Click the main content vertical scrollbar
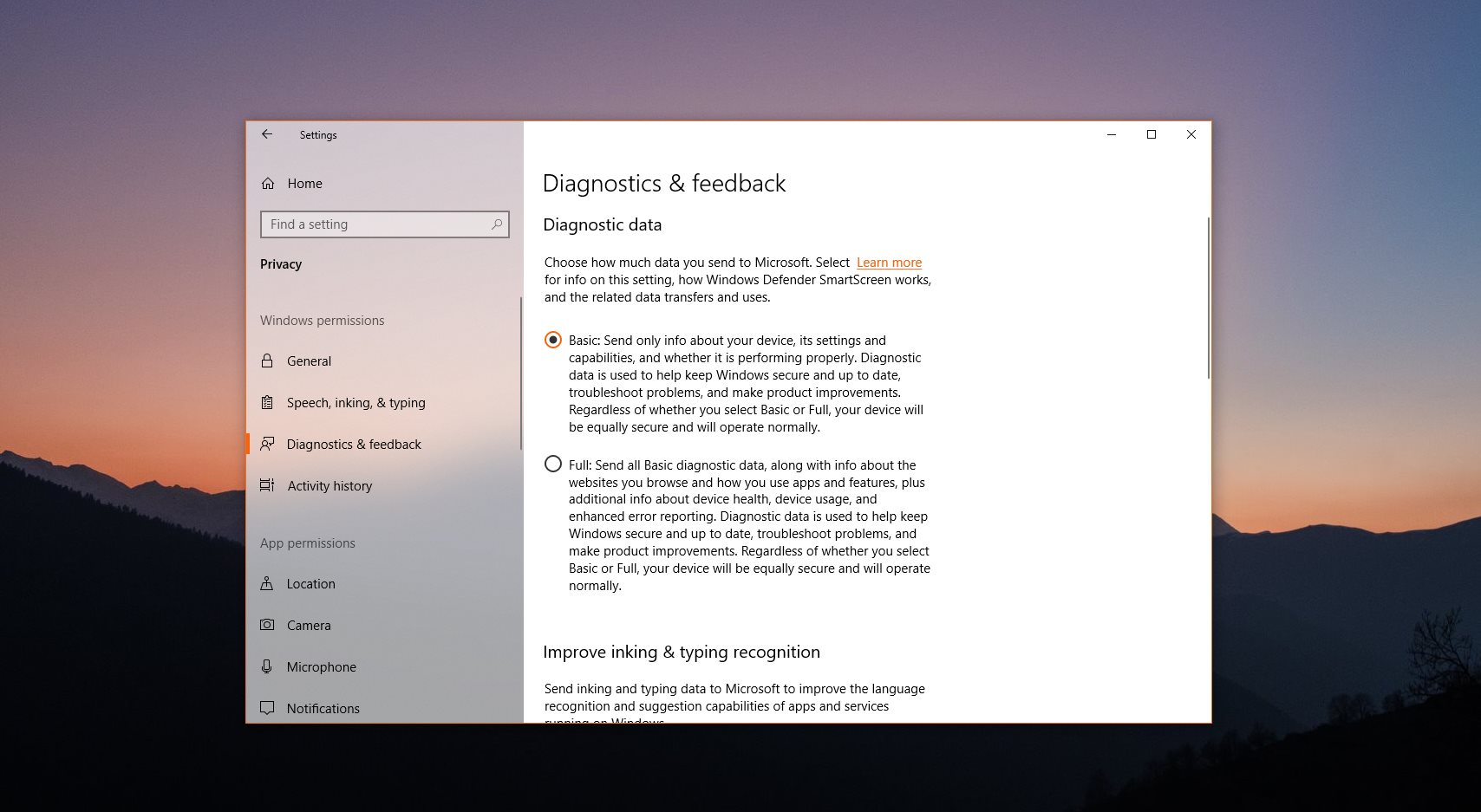This screenshot has height=812, width=1481. point(1208,298)
